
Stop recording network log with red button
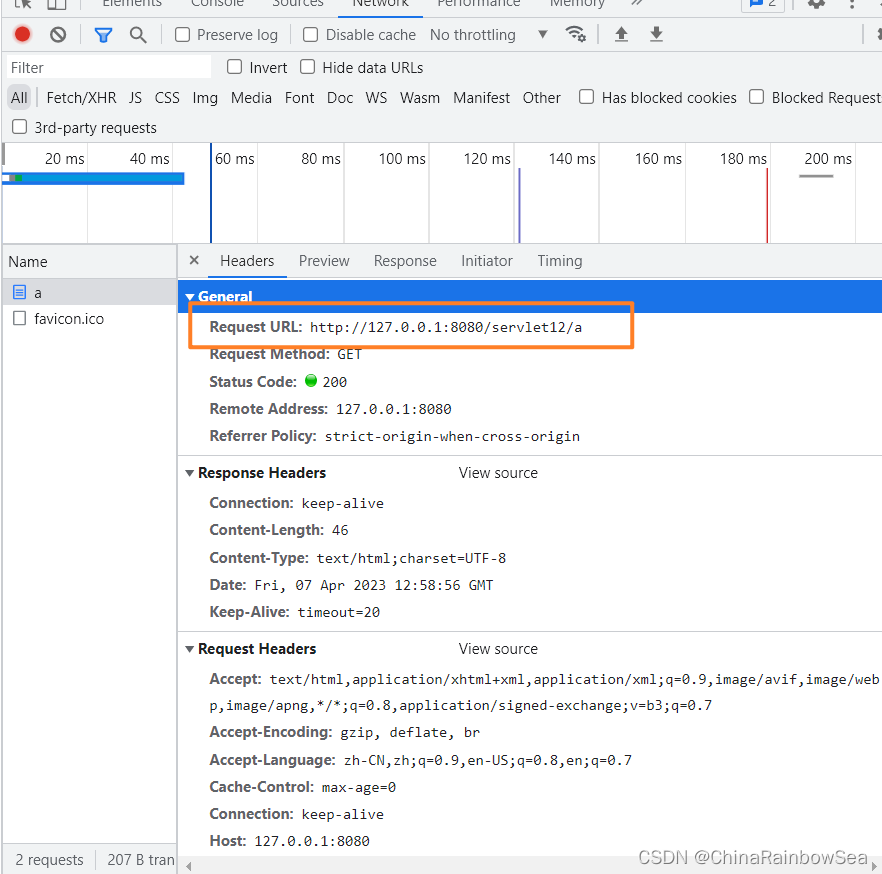click(x=22, y=35)
